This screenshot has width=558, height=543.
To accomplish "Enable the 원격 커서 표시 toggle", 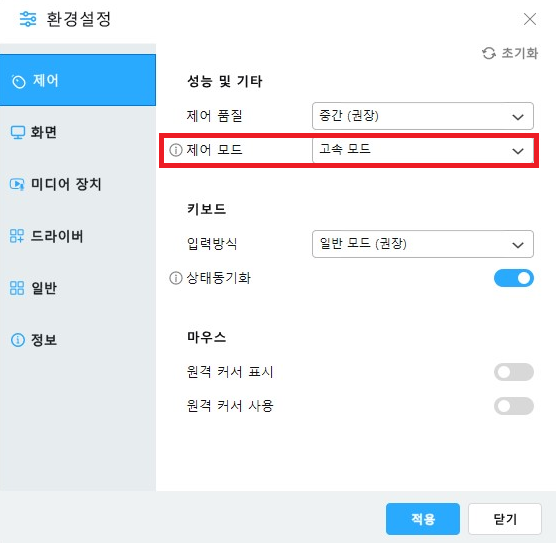I will 514,372.
